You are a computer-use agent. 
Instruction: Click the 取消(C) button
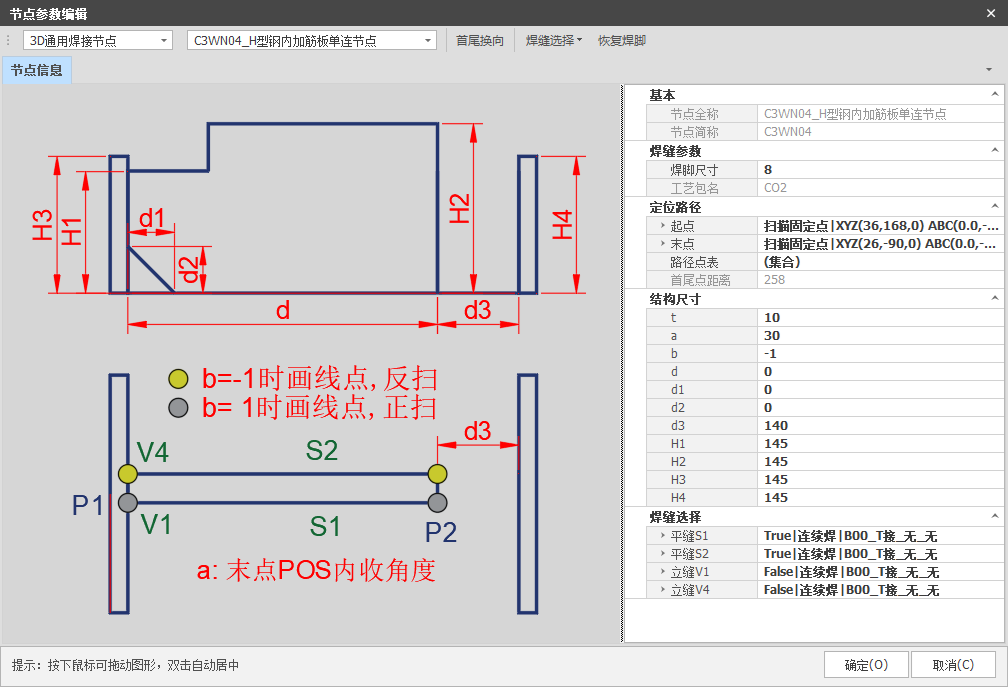coord(953,665)
